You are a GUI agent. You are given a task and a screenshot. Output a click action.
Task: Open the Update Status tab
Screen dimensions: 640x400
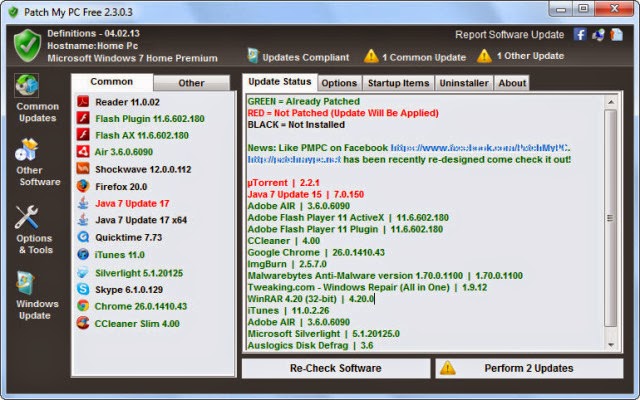pos(280,82)
